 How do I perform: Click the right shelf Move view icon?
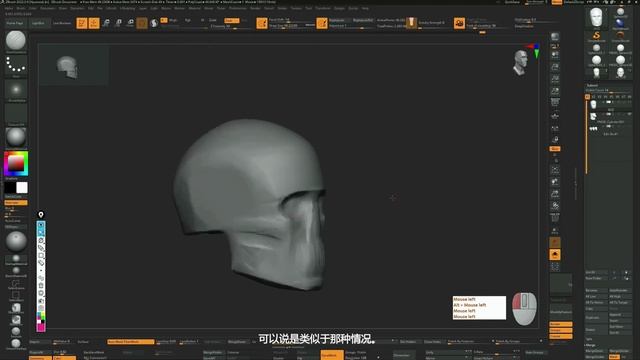pos(555,182)
